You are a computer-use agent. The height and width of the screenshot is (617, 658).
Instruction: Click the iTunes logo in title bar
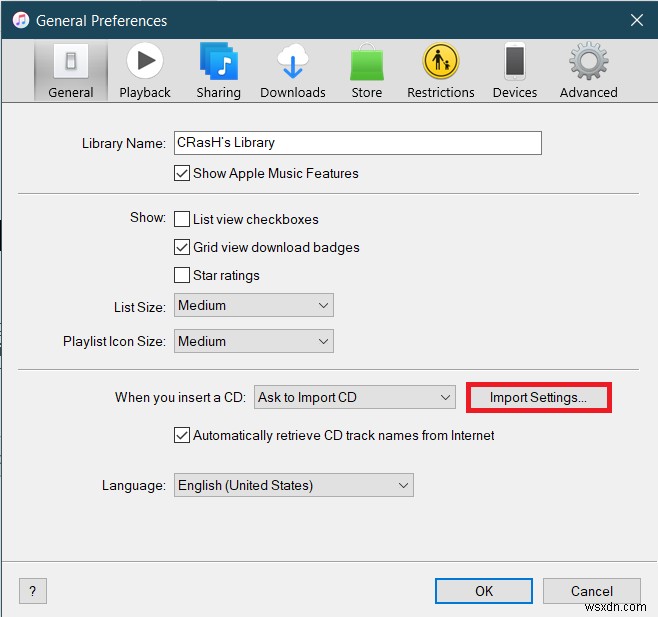(21, 20)
